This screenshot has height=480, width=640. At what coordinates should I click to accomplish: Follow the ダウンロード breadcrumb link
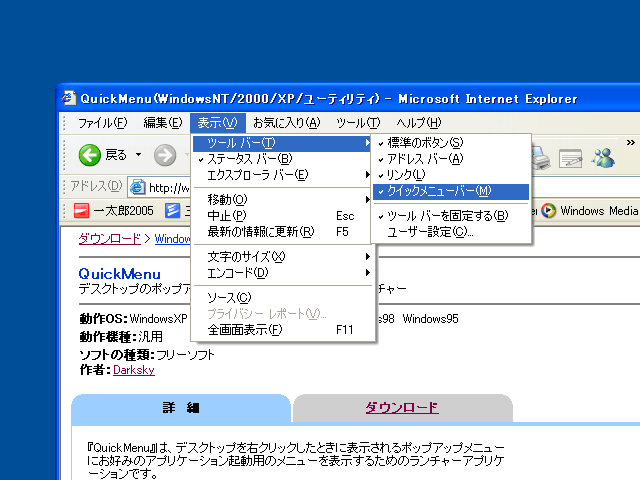pos(109,238)
